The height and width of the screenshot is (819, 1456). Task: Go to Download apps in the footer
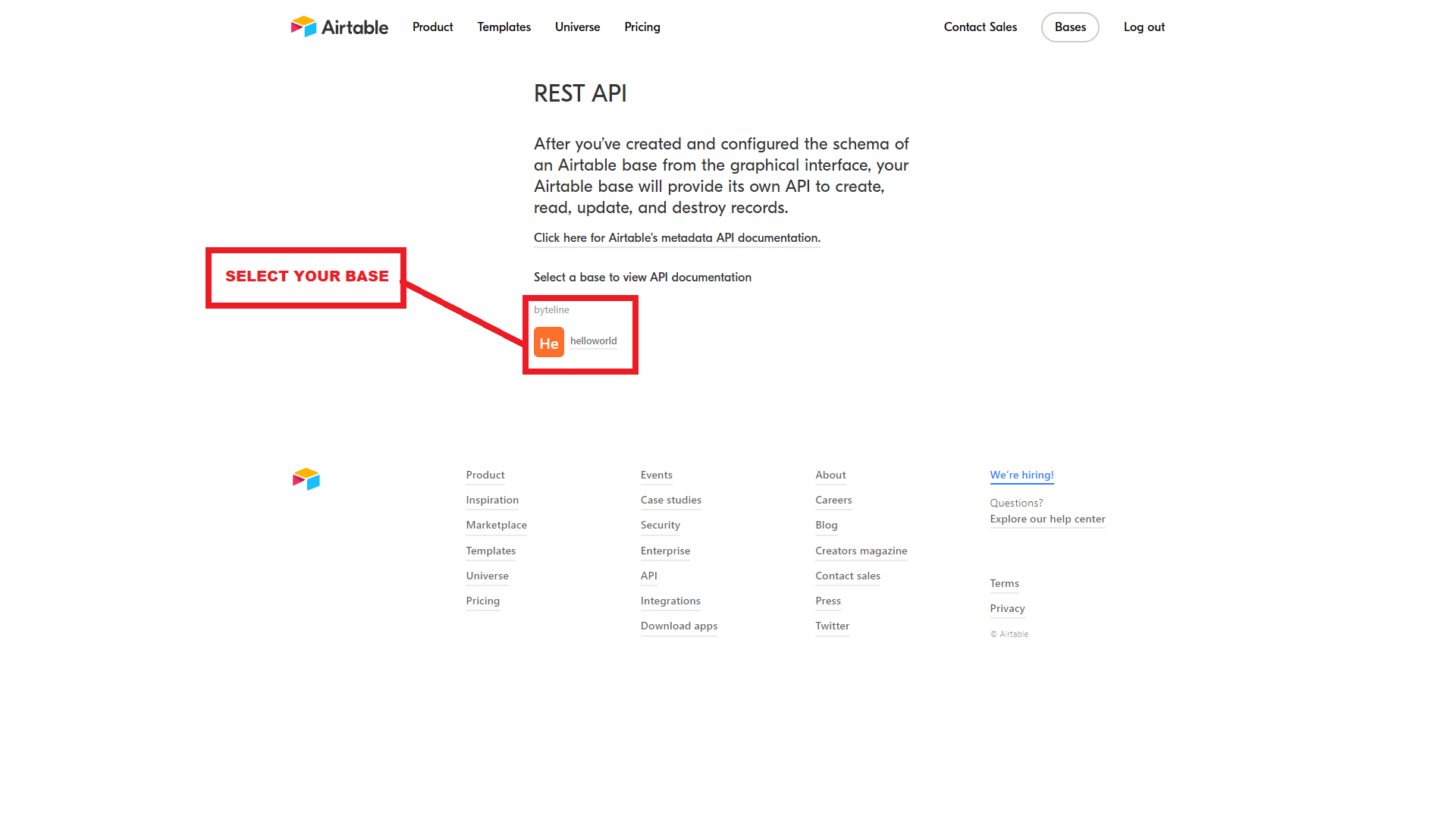679,626
